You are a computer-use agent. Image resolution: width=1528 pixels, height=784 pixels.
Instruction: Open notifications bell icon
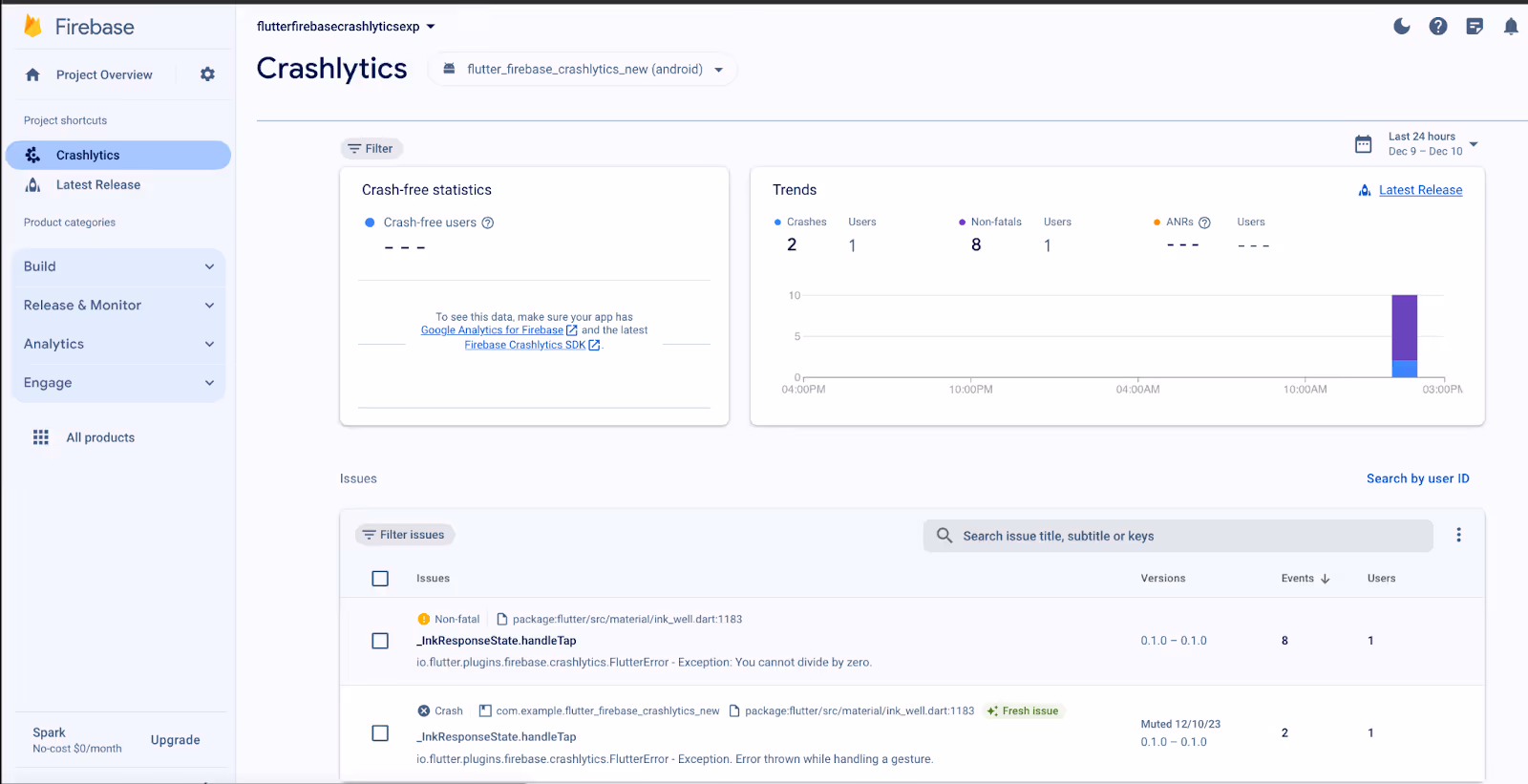coord(1511,27)
